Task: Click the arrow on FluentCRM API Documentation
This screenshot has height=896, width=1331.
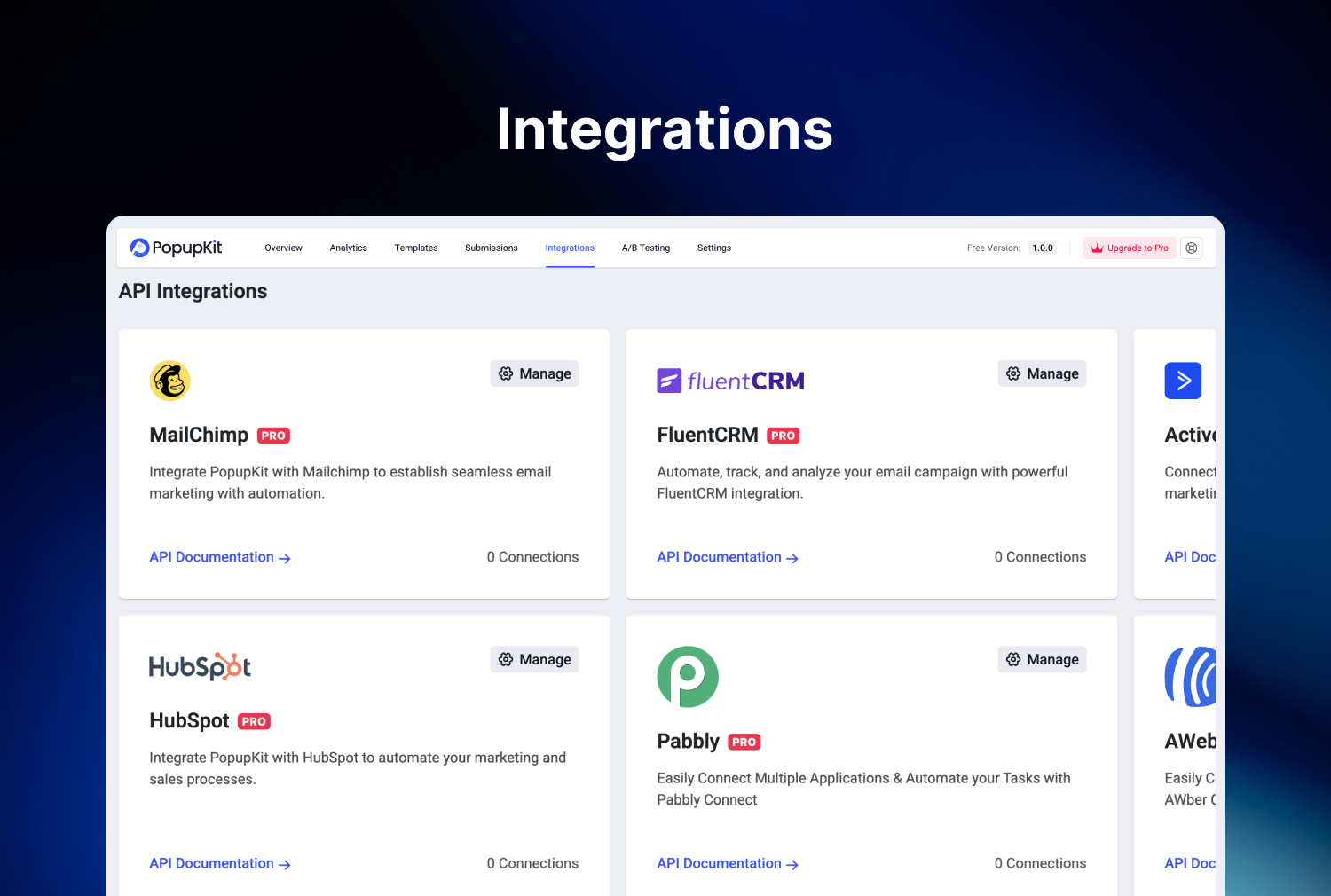Action: coord(792,558)
